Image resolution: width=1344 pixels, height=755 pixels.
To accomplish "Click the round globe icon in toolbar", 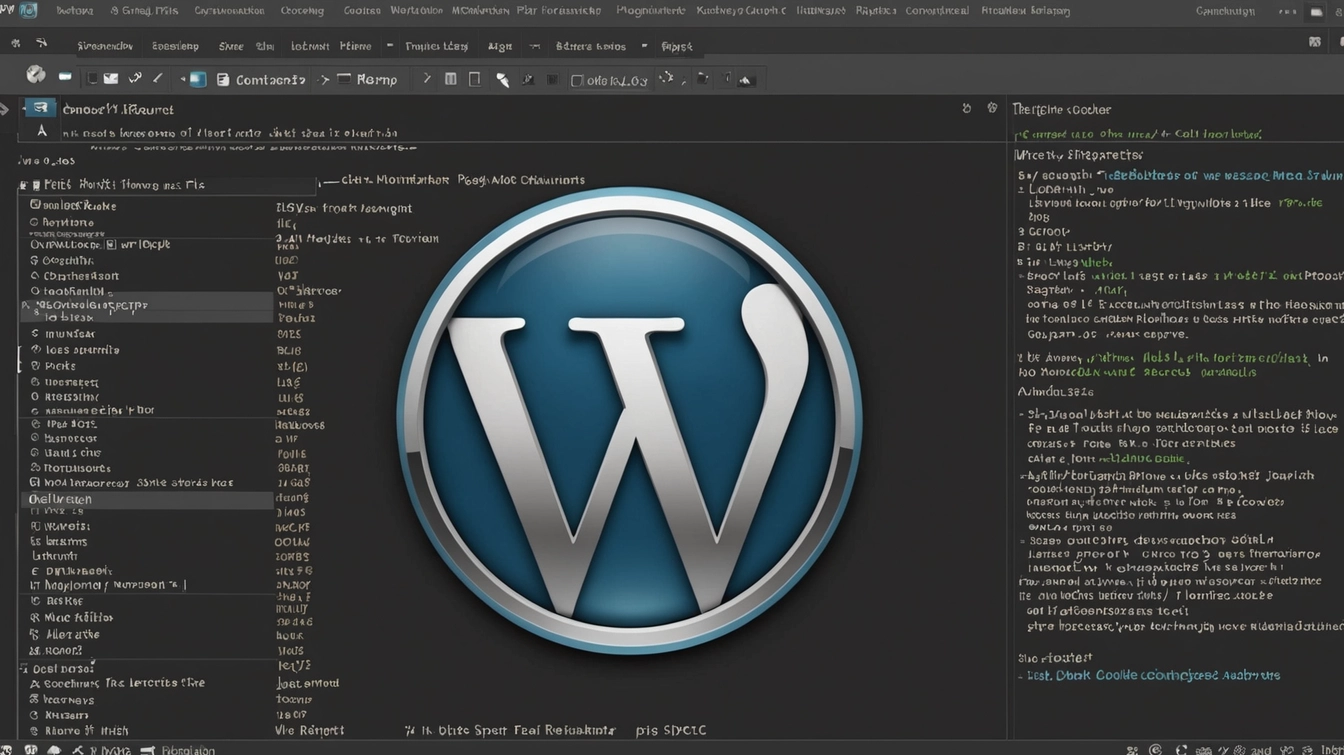I will (36, 75).
